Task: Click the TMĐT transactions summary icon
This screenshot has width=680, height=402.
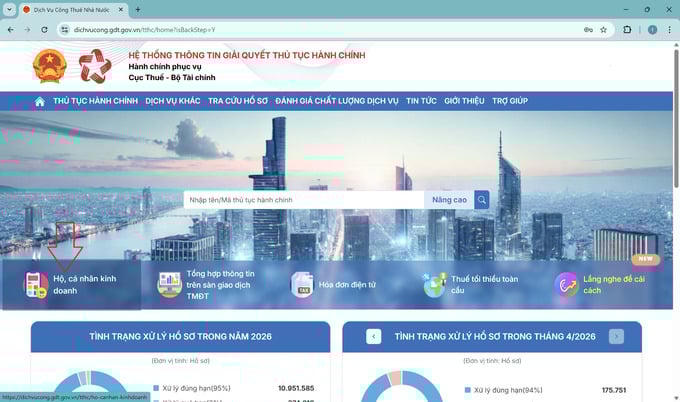Action: click(169, 285)
